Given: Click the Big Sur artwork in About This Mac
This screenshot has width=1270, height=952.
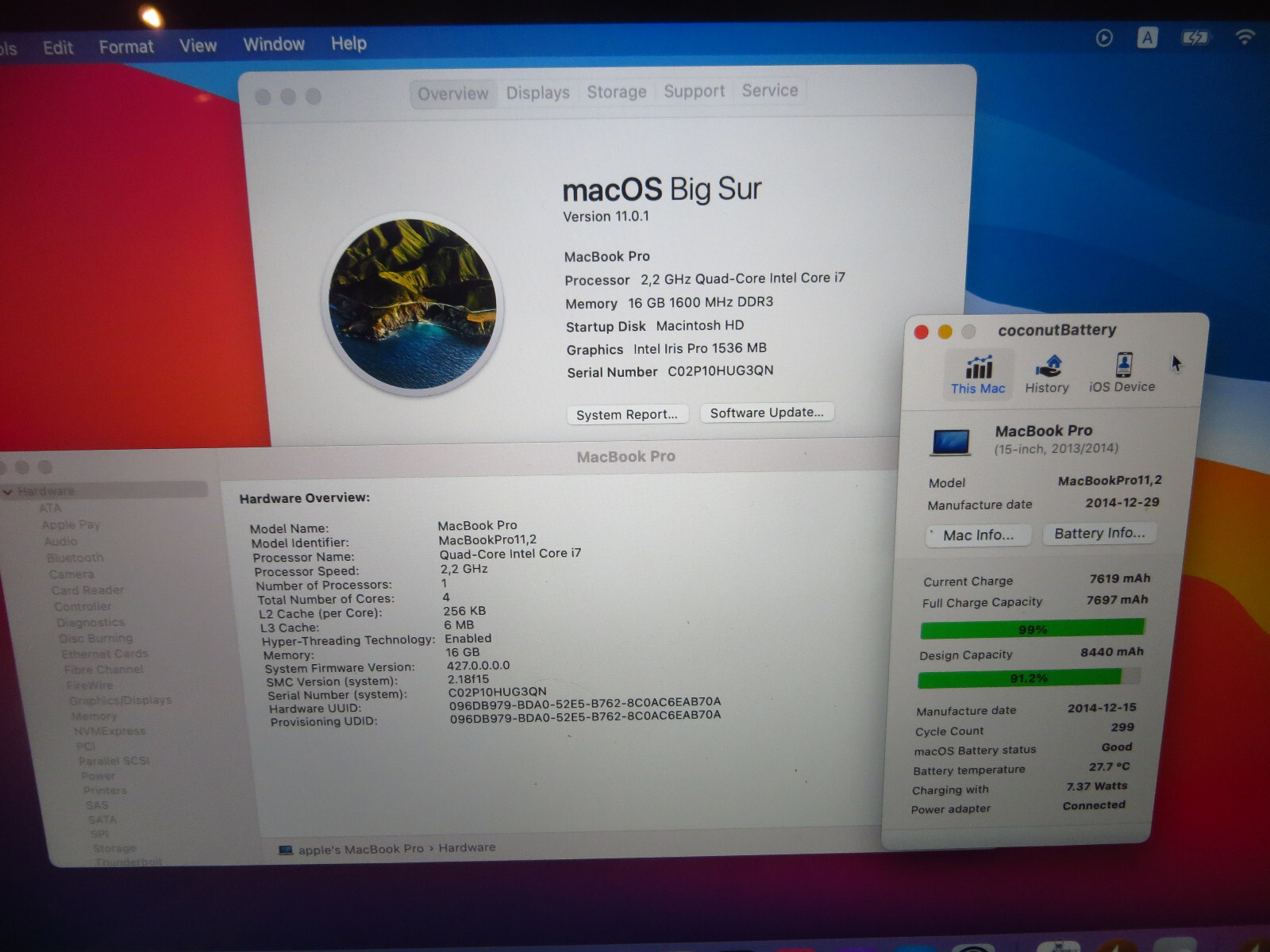Looking at the screenshot, I should point(413,305).
